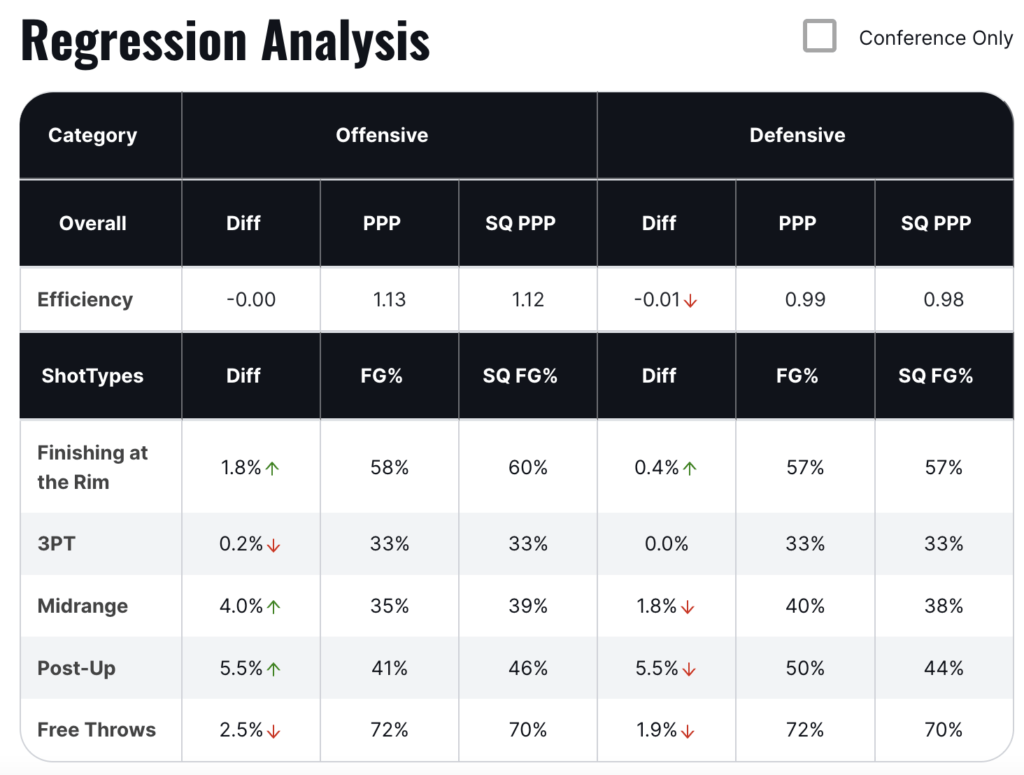1024x775 pixels.
Task: Click red down arrow beside defensive -0.01
Action: [x=690, y=300]
